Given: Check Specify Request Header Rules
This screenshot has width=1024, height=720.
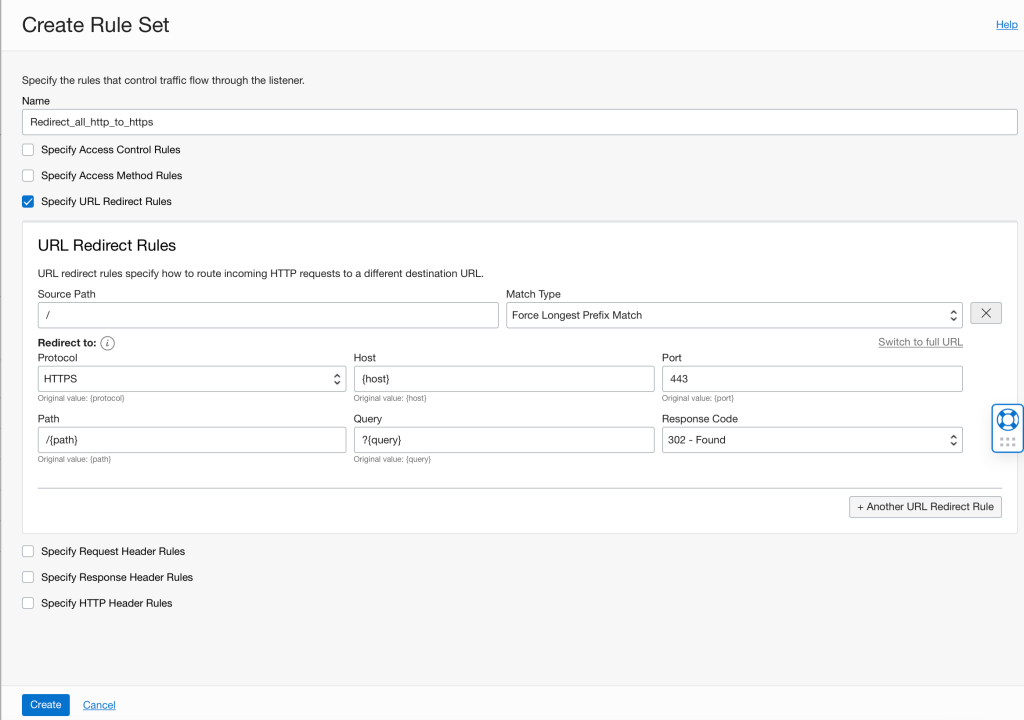Looking at the screenshot, I should (28, 552).
